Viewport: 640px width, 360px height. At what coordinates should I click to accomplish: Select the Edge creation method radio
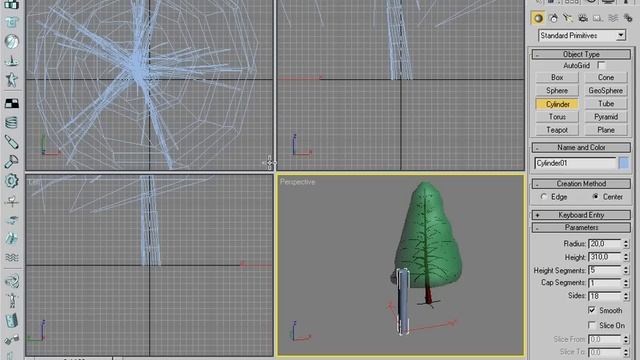pos(543,197)
